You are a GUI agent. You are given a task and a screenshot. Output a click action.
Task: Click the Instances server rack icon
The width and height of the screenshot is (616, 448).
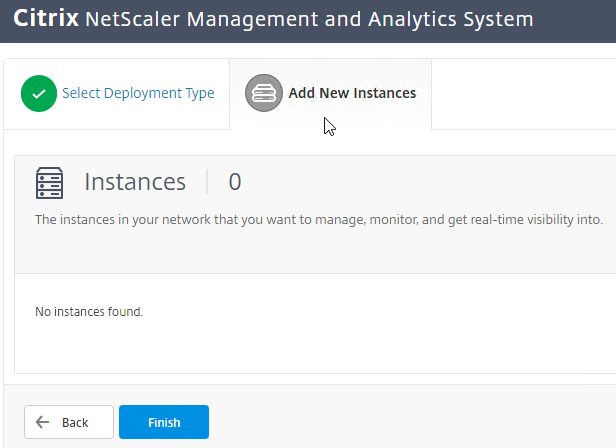(50, 183)
